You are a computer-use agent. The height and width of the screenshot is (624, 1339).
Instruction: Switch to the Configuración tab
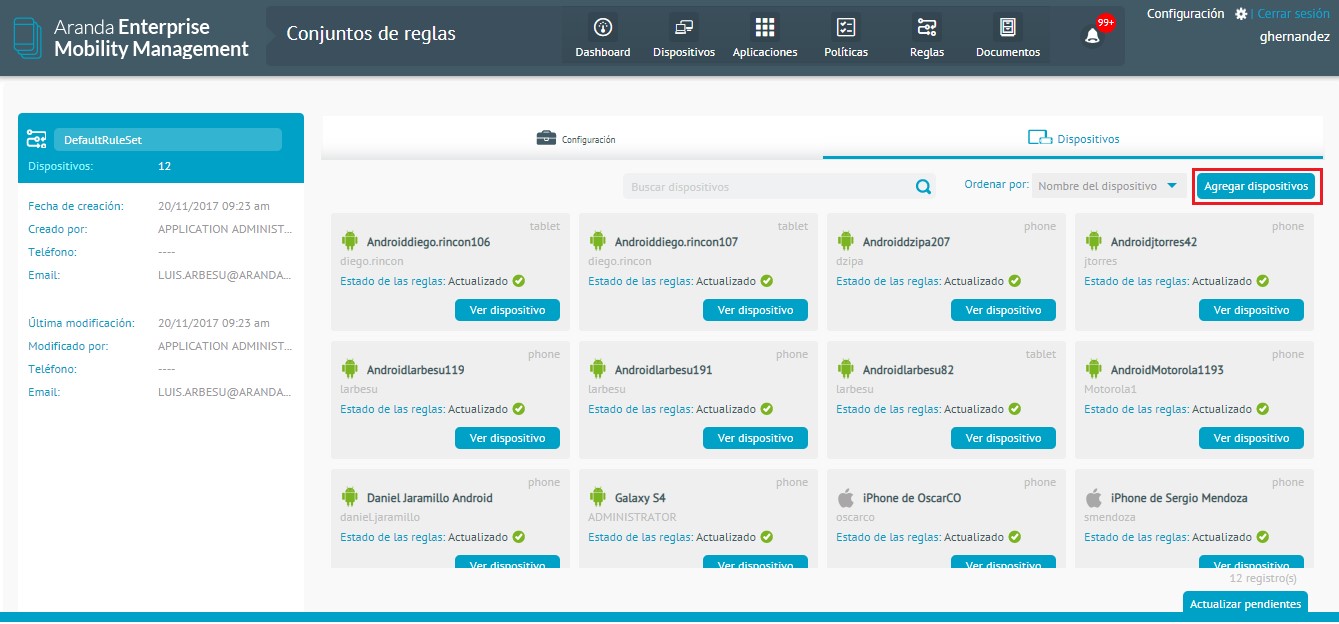click(575, 139)
